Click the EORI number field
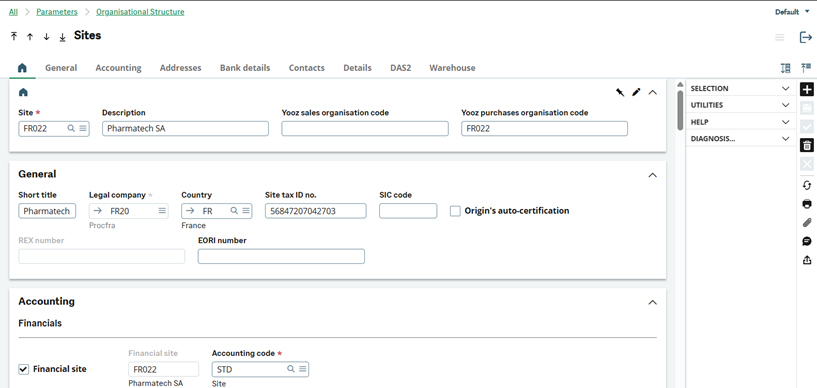Image resolution: width=817 pixels, height=388 pixels. click(x=281, y=256)
